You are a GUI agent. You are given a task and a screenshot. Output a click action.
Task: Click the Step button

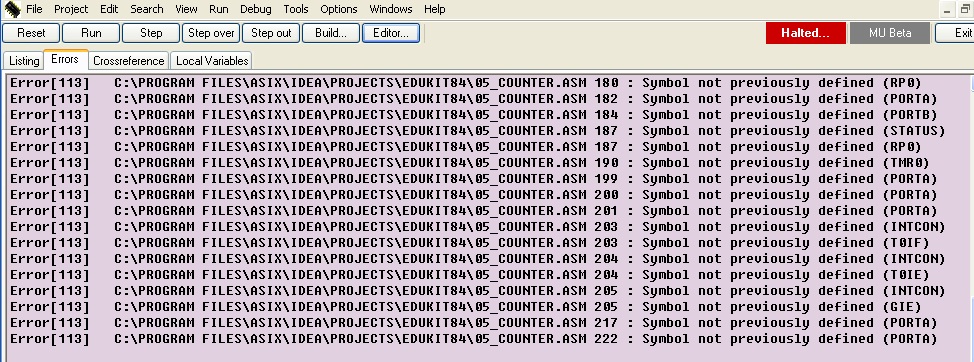pos(151,33)
